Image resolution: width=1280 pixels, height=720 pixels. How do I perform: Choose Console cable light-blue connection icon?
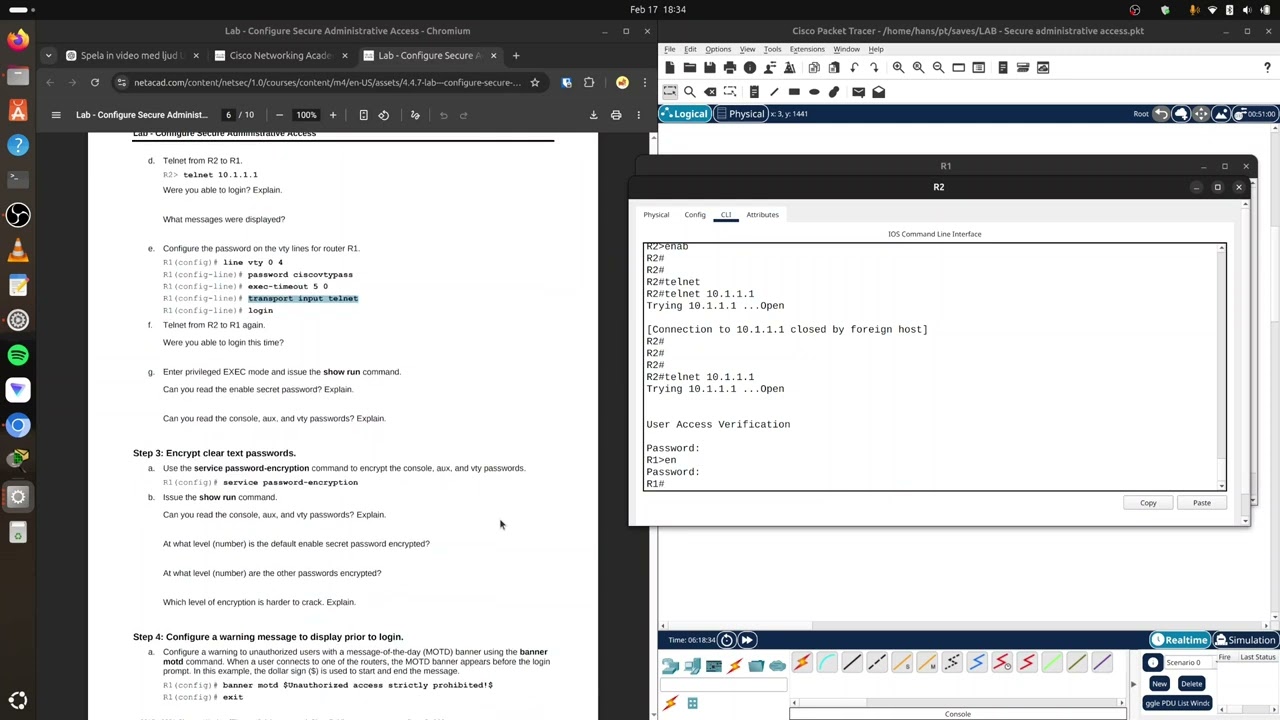(x=827, y=662)
